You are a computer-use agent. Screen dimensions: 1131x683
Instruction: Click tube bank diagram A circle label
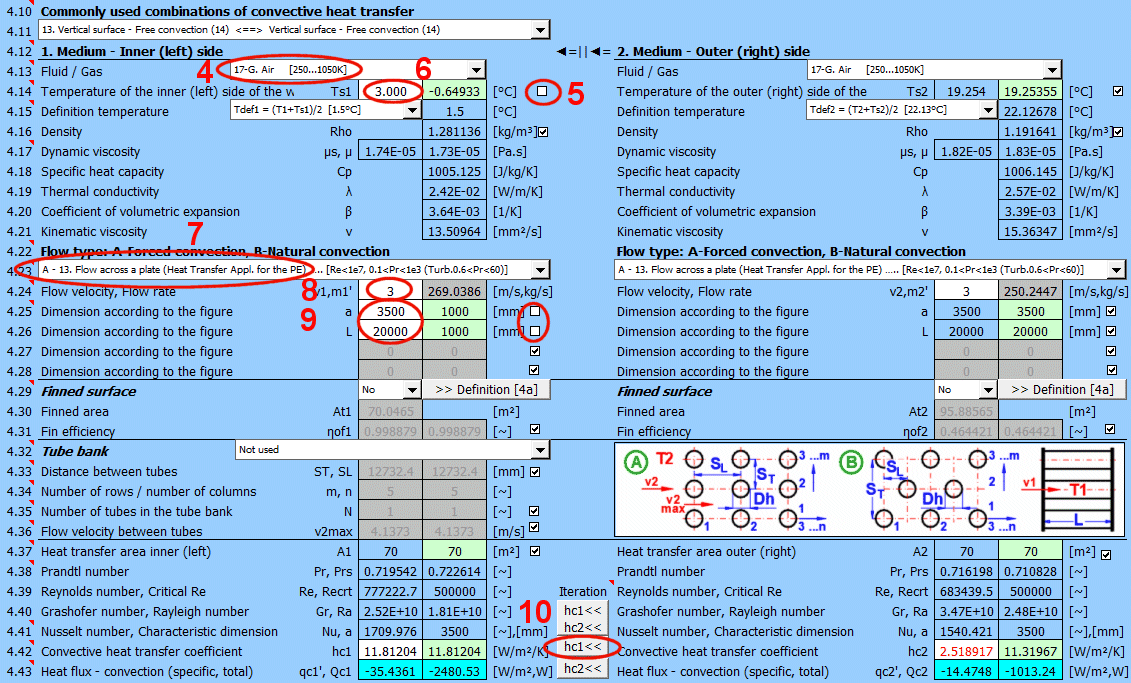[x=635, y=463]
